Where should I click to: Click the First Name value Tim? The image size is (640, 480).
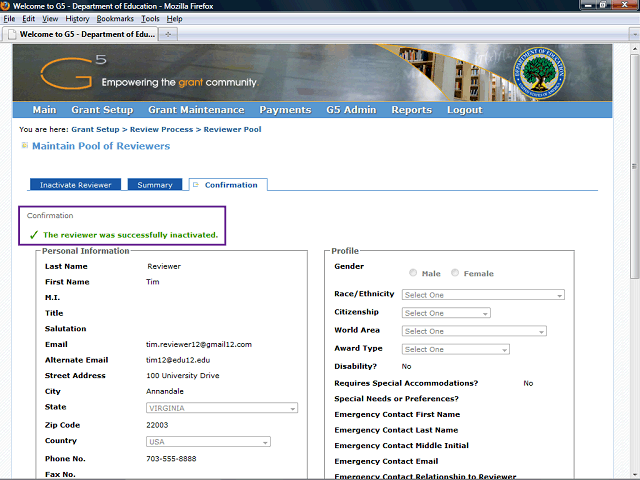pyautogui.click(x=153, y=282)
